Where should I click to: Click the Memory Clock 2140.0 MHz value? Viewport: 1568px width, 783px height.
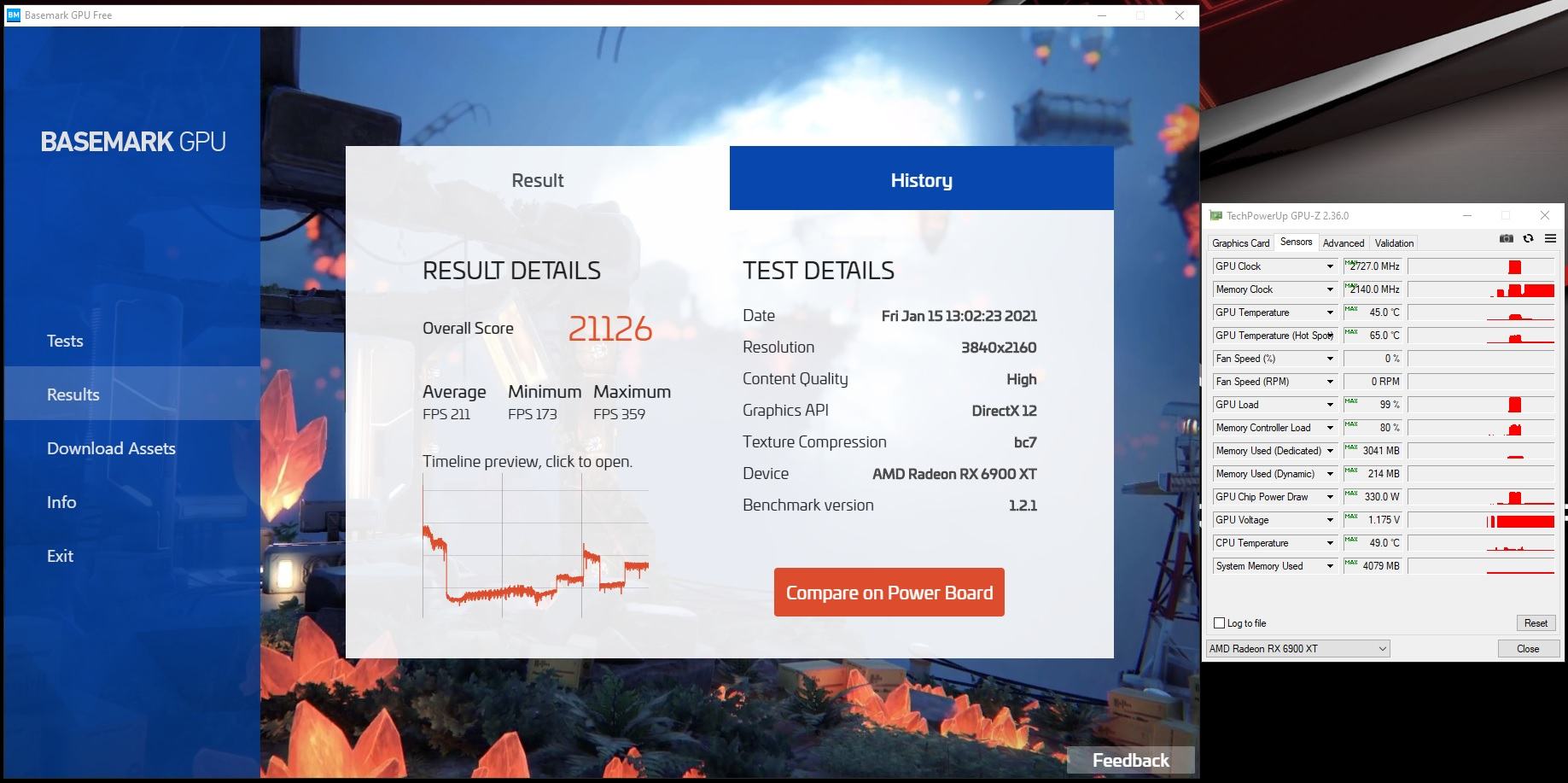pos(1373,289)
